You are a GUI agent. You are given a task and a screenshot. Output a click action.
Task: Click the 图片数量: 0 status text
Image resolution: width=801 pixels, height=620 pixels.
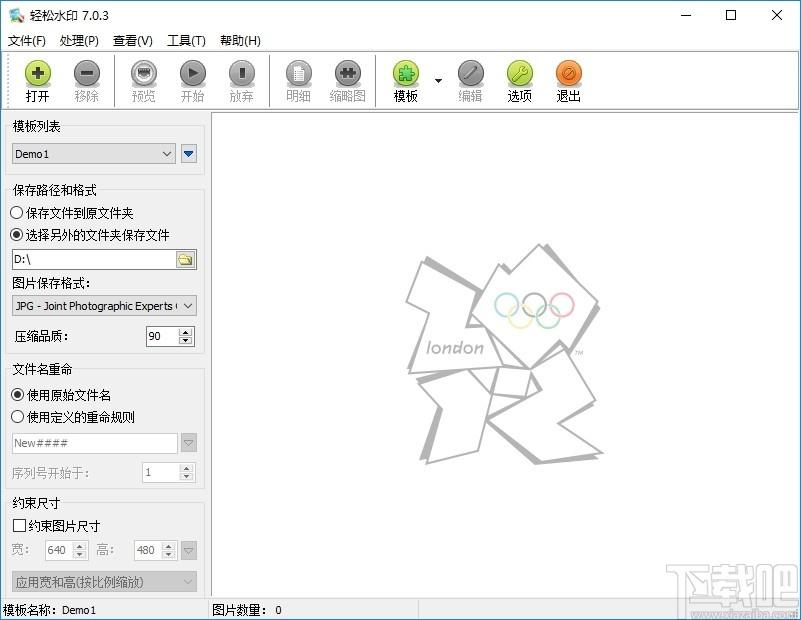[x=247, y=610]
